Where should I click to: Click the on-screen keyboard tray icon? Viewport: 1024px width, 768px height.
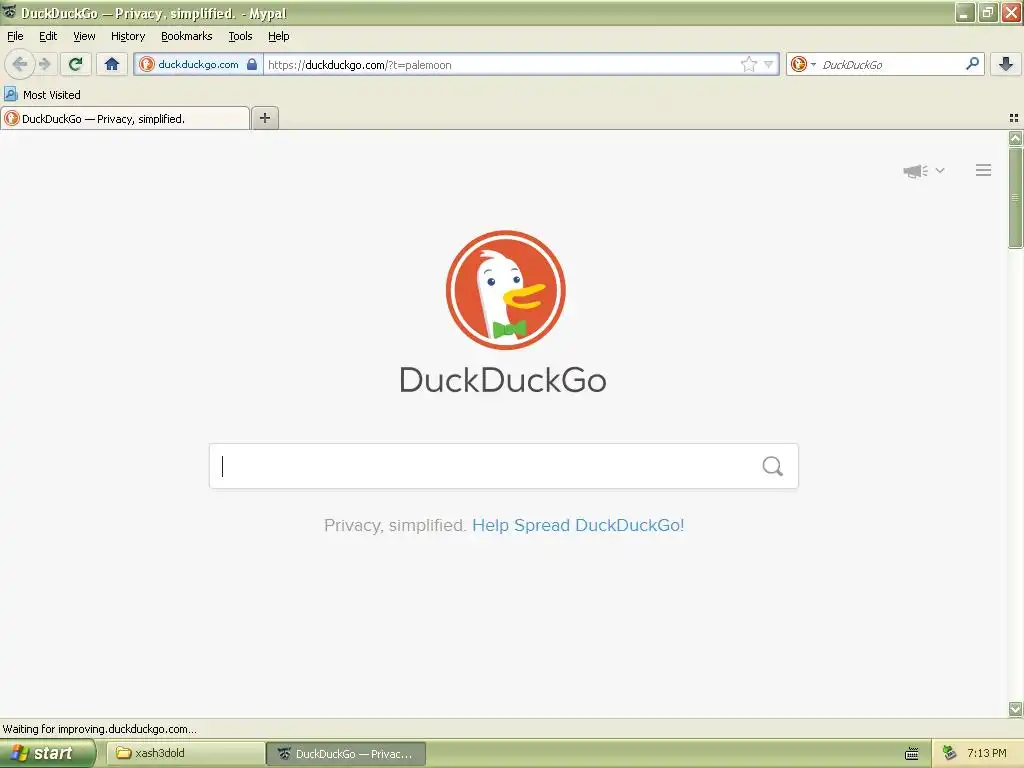[x=912, y=754]
